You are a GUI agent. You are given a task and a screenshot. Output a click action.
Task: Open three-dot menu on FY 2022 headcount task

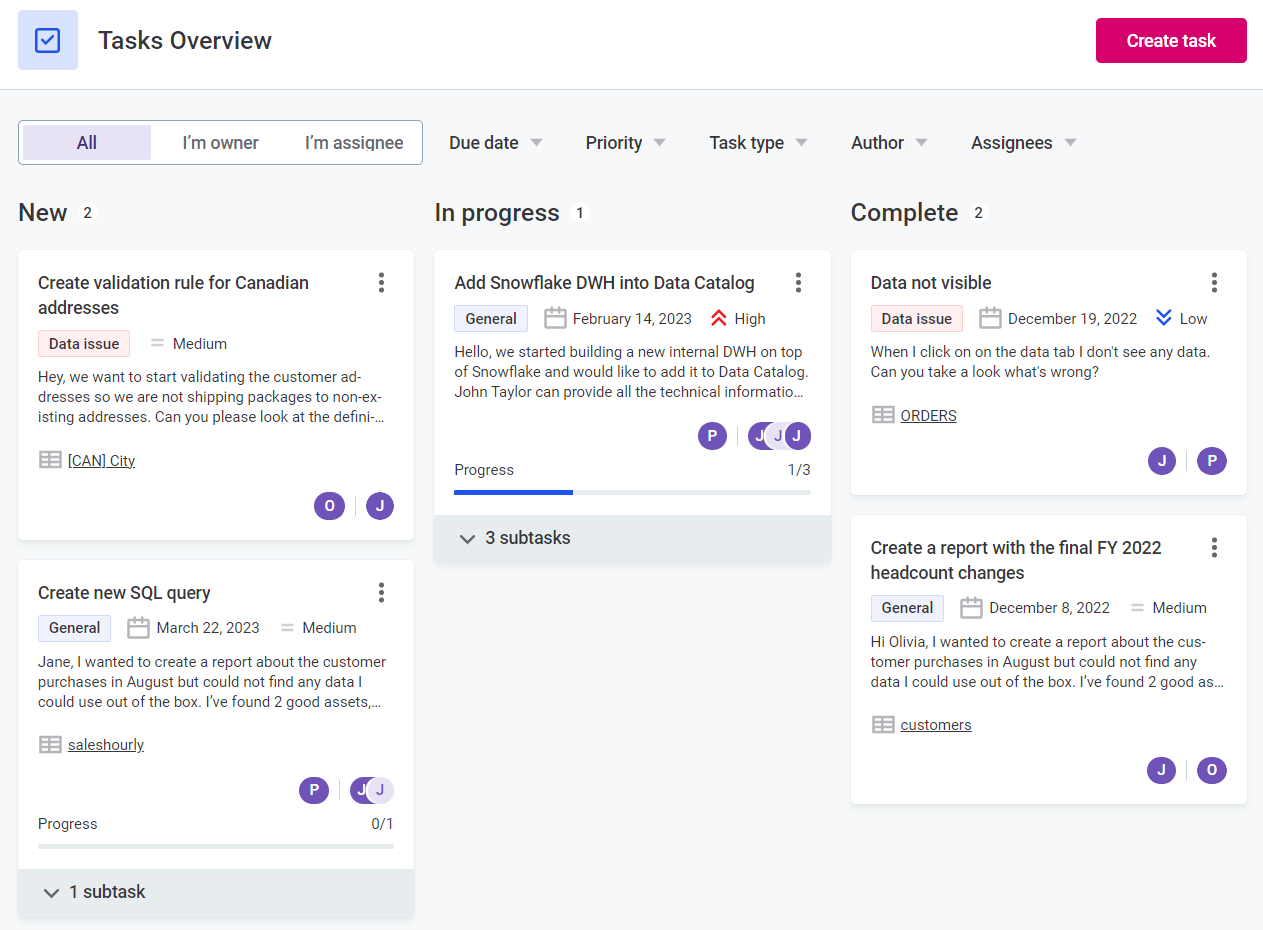click(1214, 548)
